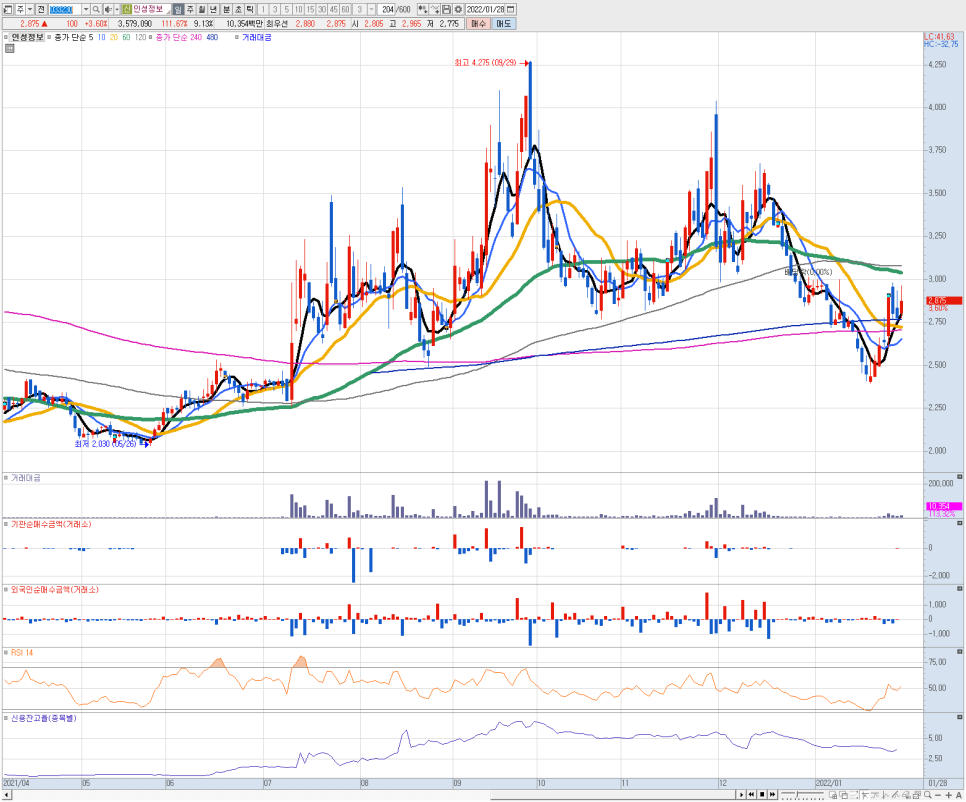Click the 신용잔고율(종목별) indicator label
966x802 pixels.
pos(44,718)
